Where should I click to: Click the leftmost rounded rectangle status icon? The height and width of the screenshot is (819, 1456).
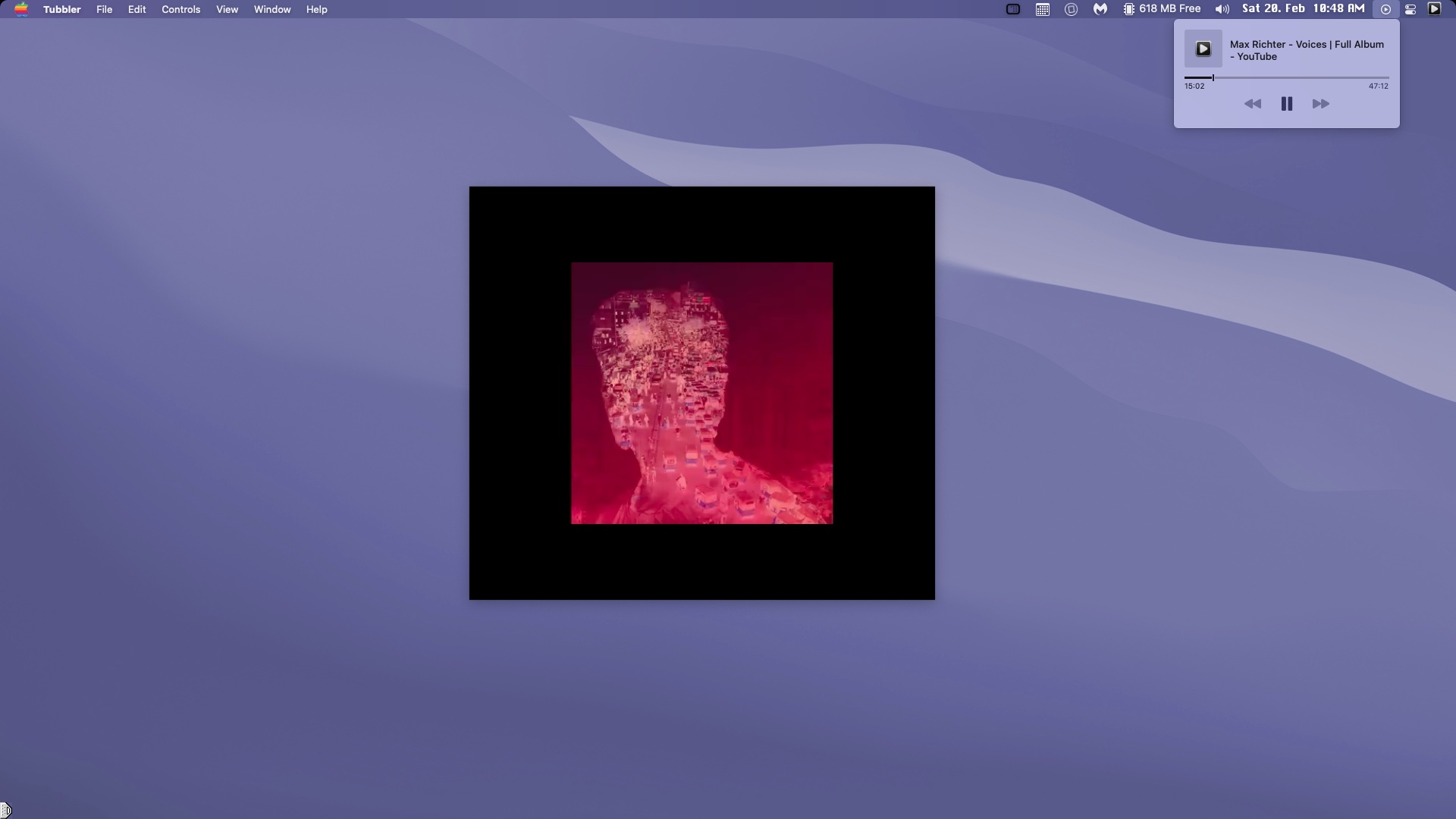1012,9
